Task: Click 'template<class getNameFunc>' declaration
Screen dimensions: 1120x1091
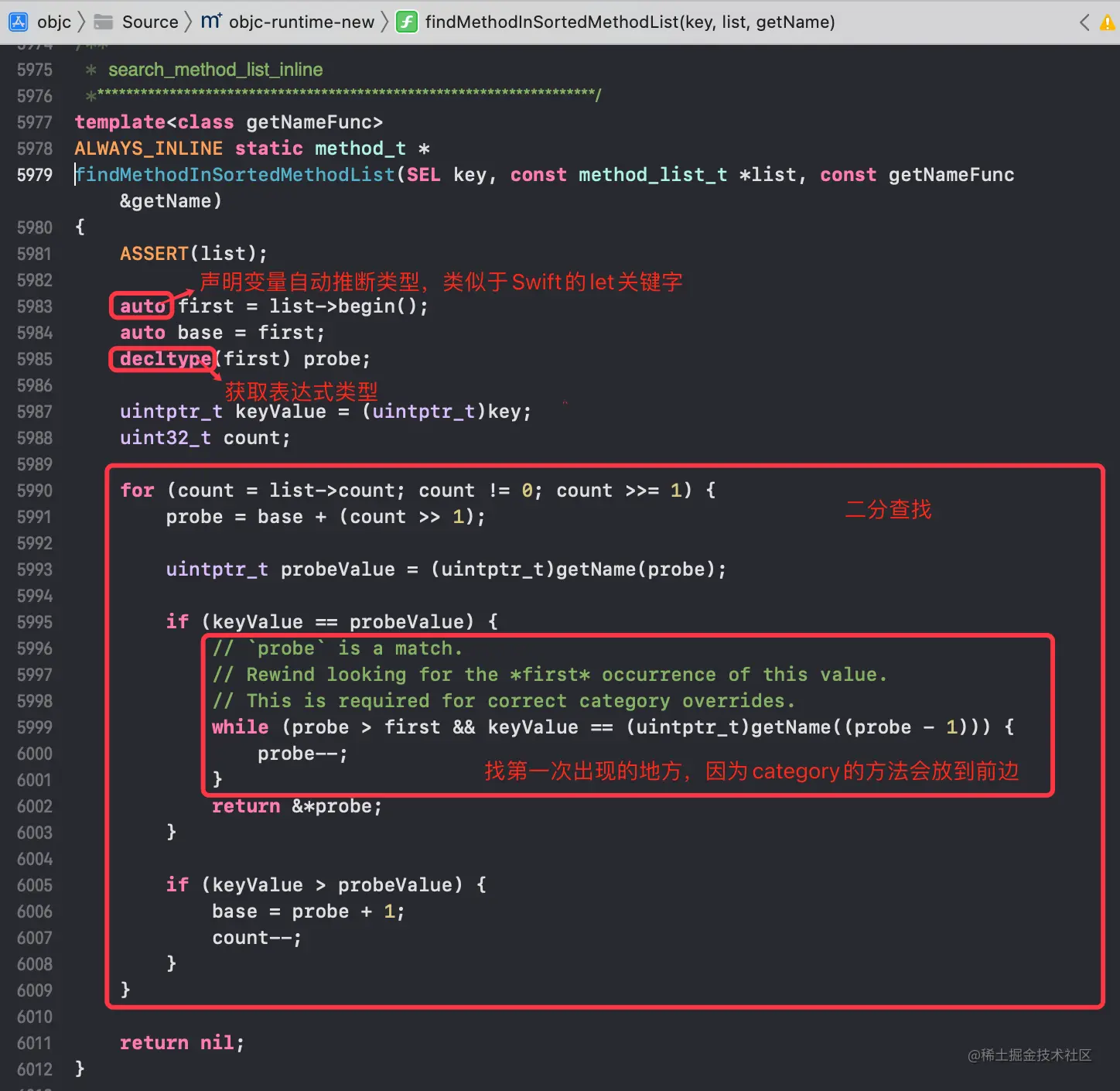Action: 229,122
